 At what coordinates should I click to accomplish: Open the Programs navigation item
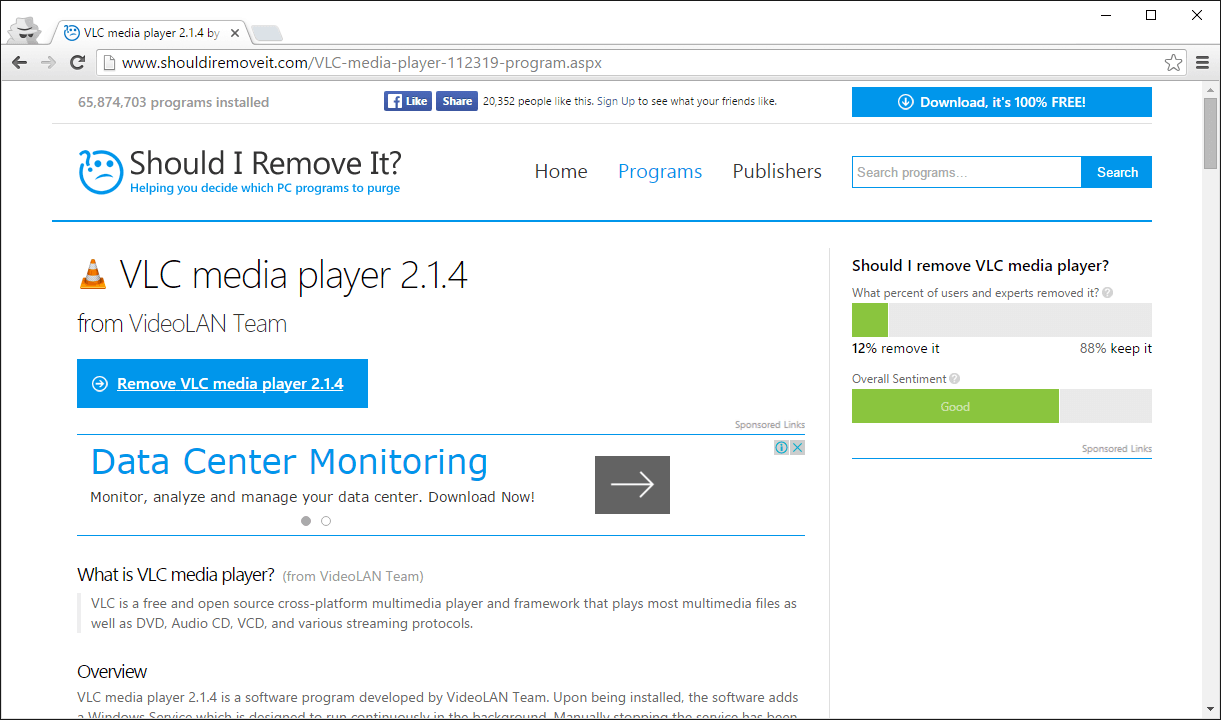coord(660,171)
